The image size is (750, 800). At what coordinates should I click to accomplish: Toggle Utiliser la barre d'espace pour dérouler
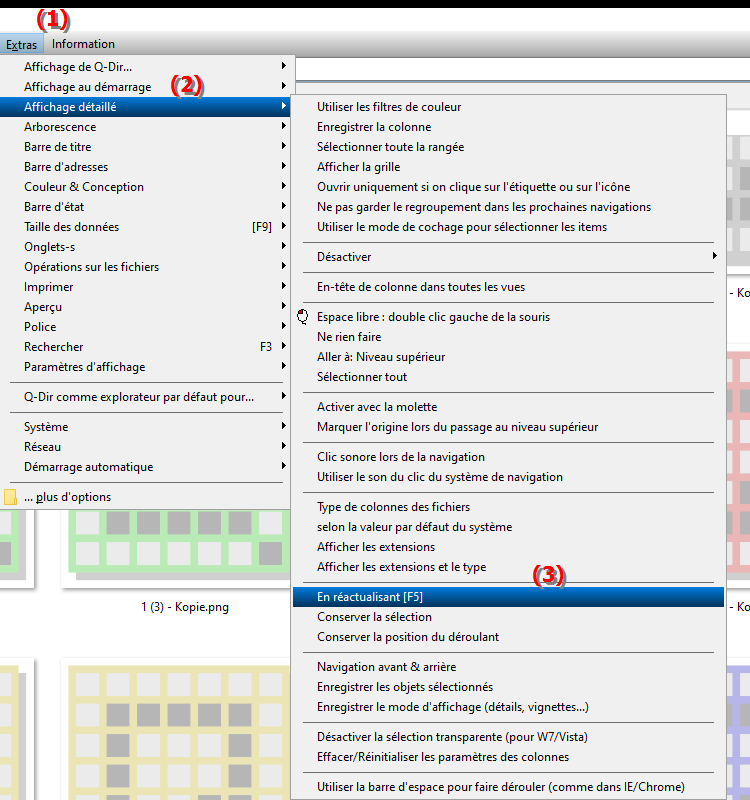pos(508,787)
